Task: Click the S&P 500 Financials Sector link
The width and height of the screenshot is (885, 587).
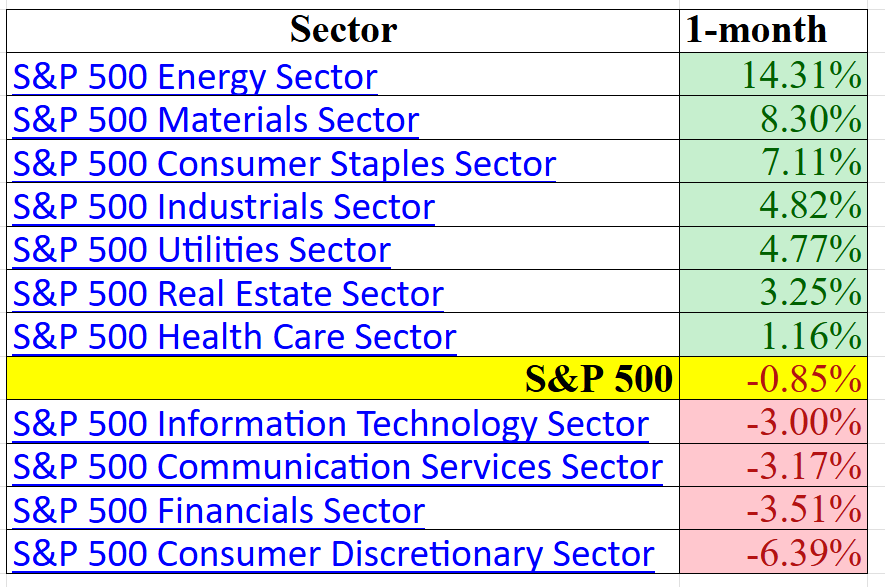Action: (x=219, y=511)
